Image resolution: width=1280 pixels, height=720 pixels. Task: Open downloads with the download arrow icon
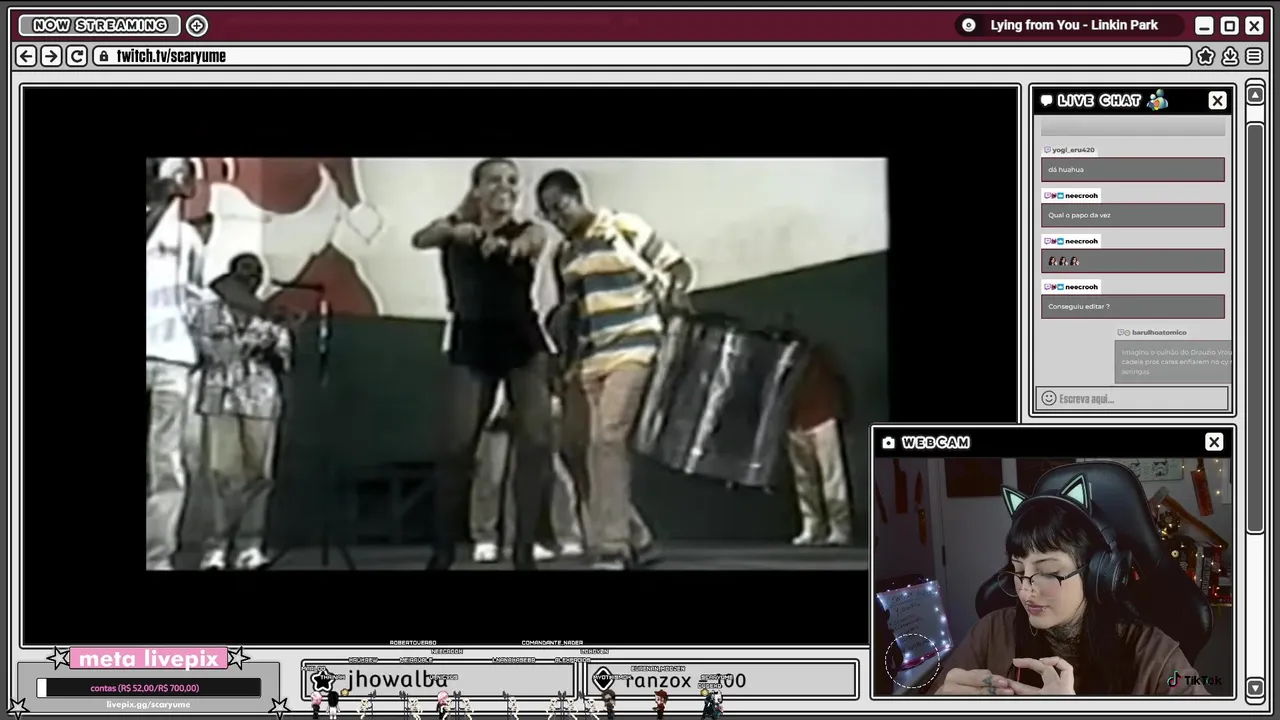pyautogui.click(x=1230, y=56)
